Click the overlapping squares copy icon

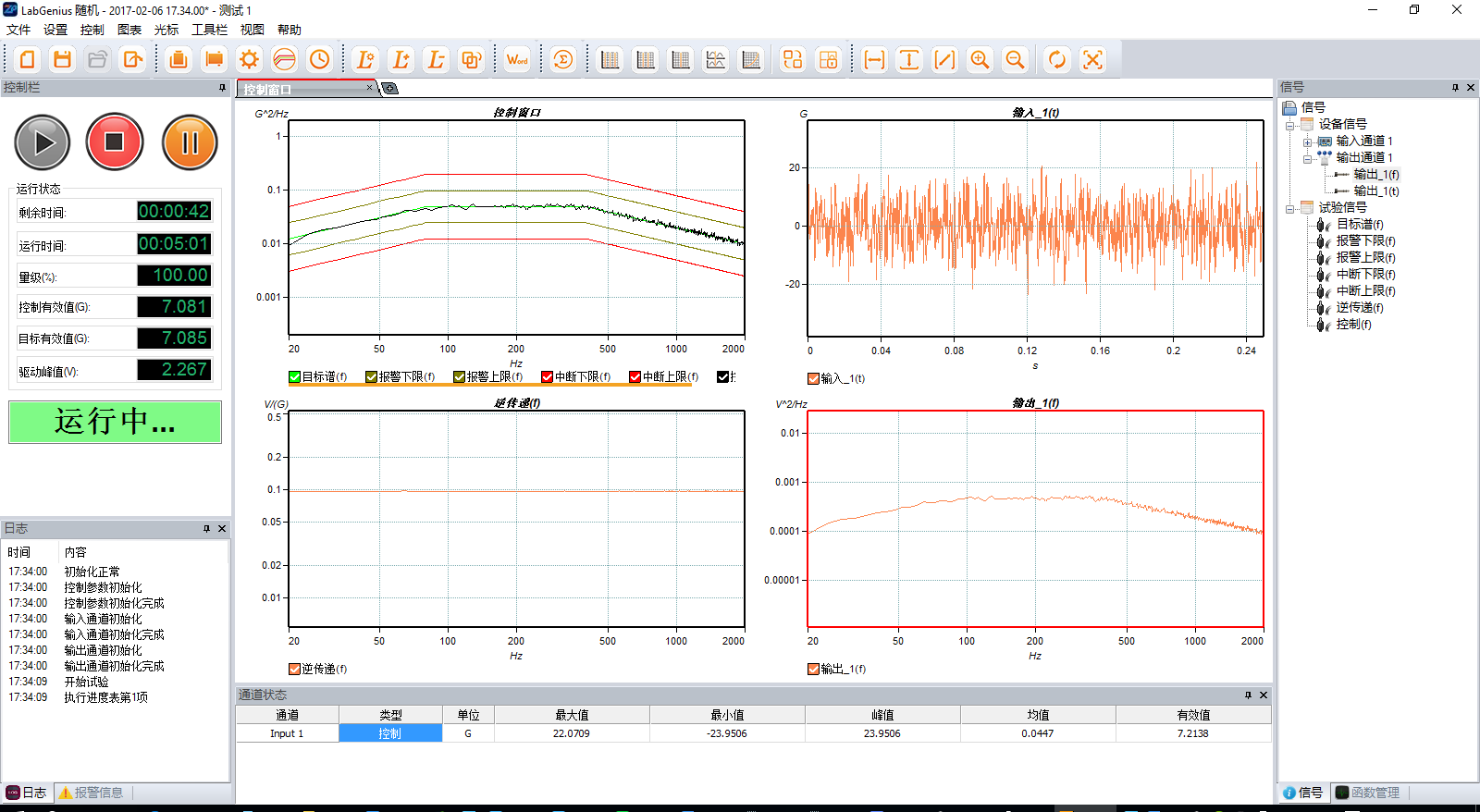click(x=472, y=60)
